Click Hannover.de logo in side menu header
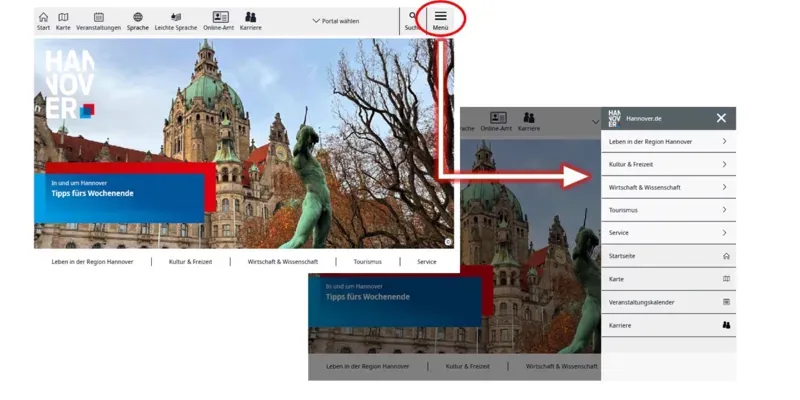 tap(614, 118)
